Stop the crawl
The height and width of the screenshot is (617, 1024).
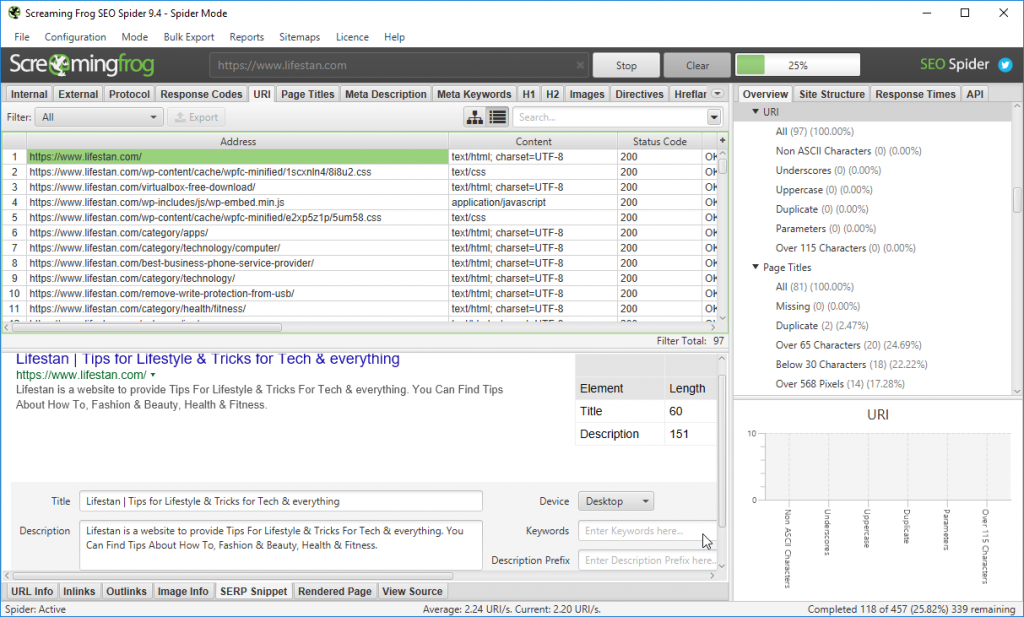(x=626, y=65)
